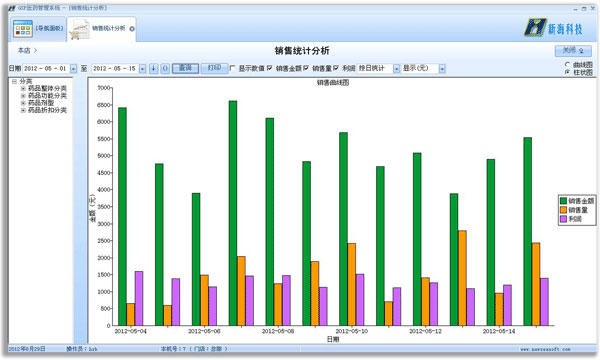Click the orange 销售量 legend swatch
600x360 pixels.
(563, 210)
